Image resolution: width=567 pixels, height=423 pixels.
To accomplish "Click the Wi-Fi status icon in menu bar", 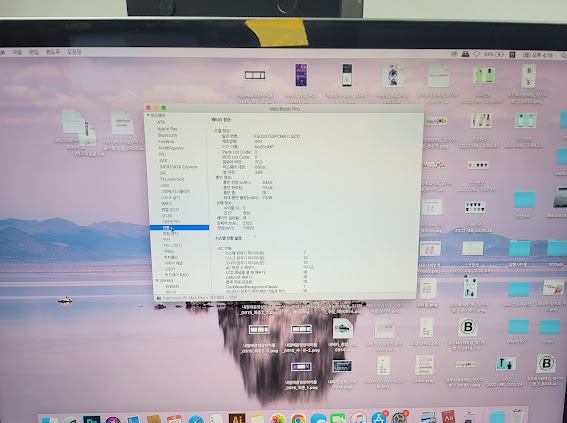I will (477, 54).
